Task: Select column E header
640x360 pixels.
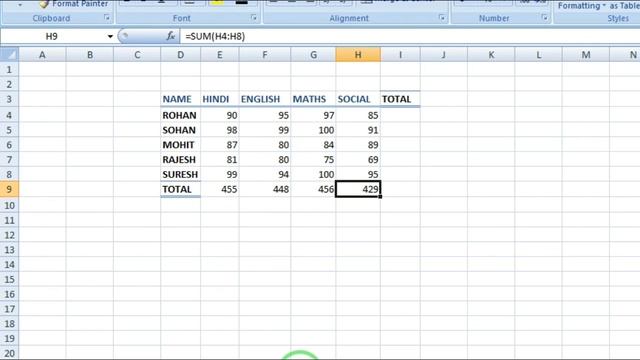Action: [x=220, y=55]
